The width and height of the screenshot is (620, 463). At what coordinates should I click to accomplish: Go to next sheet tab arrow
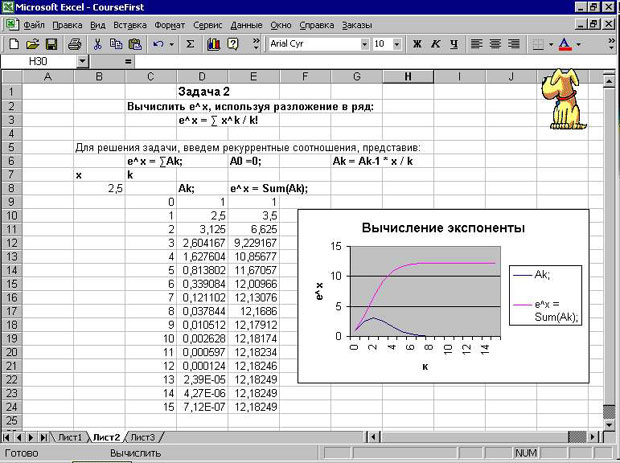(x=31, y=437)
